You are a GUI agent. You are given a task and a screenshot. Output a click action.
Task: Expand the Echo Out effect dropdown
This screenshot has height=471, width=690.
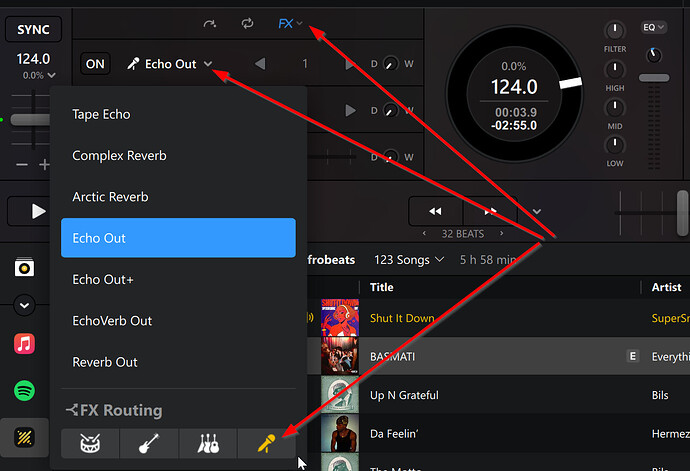tap(208, 64)
